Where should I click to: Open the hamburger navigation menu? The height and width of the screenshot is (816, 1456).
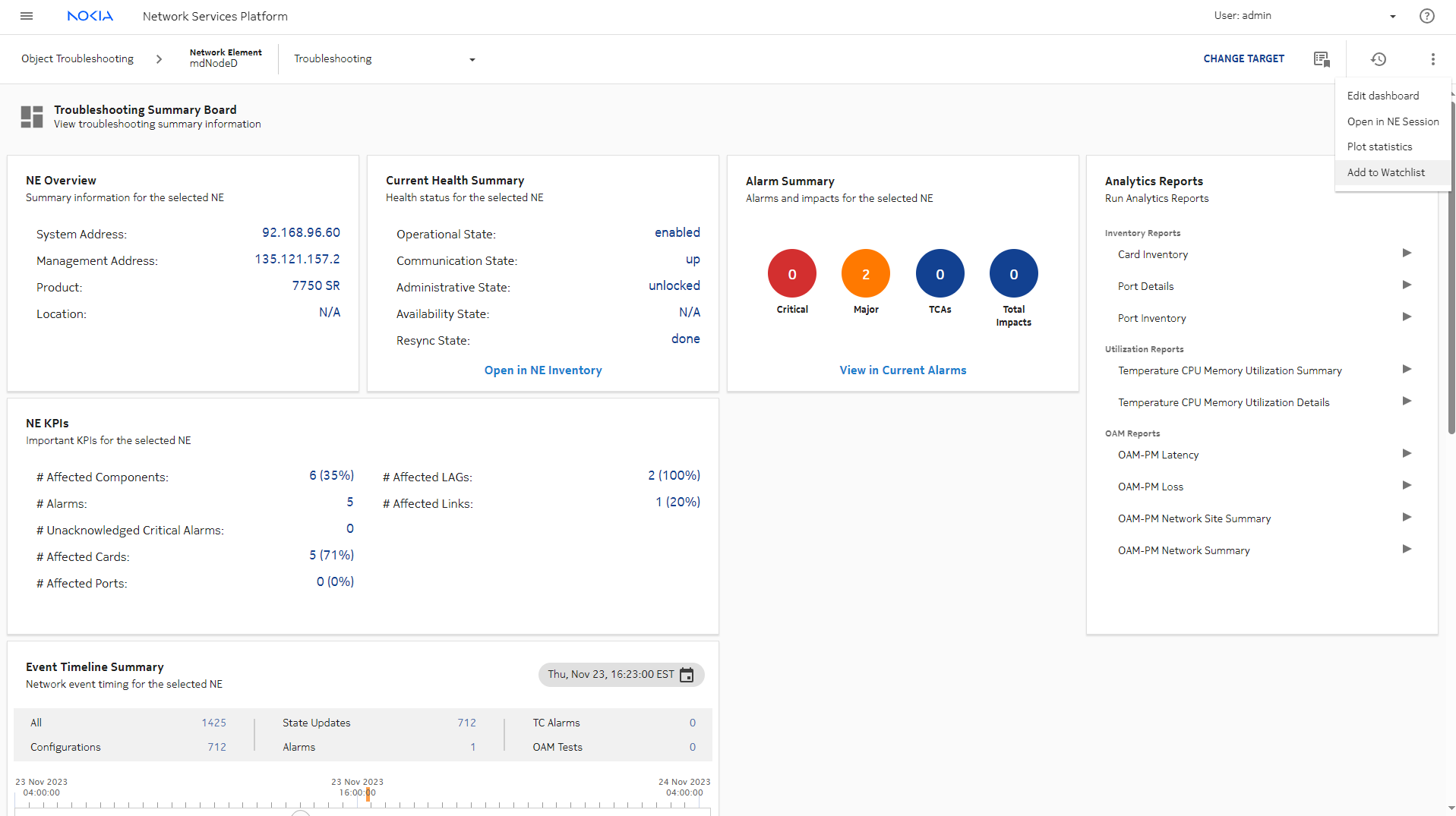(27, 16)
